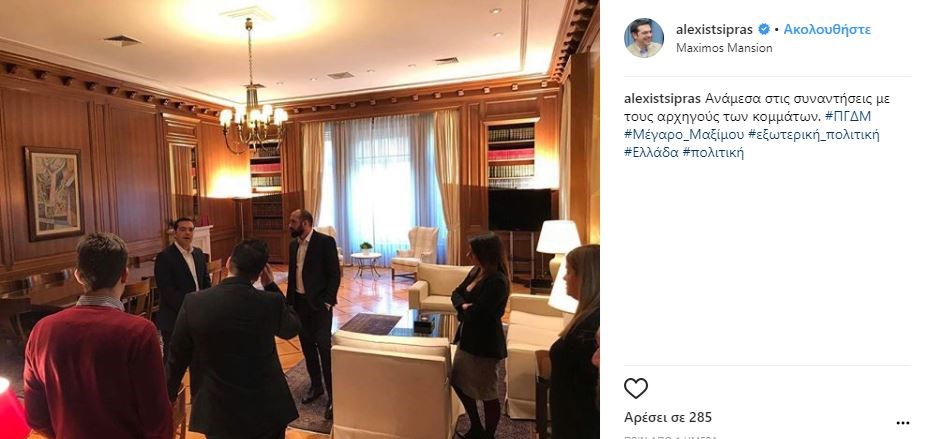Open the alexistsipras profile picture avatar
This screenshot has width=935, height=439.
644,38
